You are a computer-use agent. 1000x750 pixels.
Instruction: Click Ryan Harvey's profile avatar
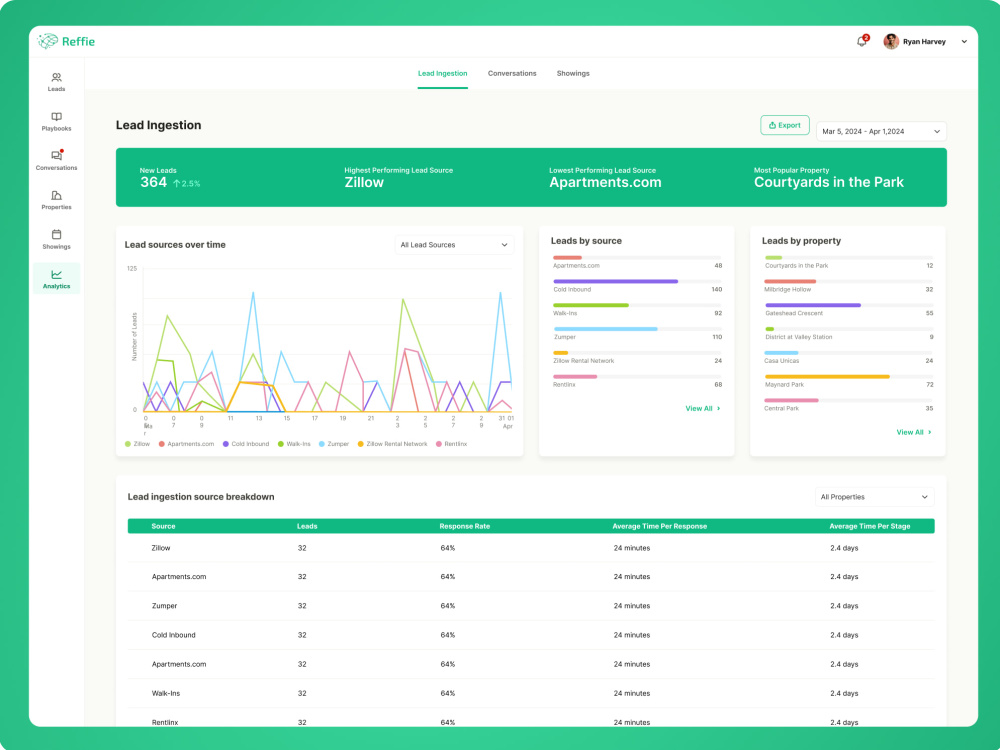(x=891, y=41)
